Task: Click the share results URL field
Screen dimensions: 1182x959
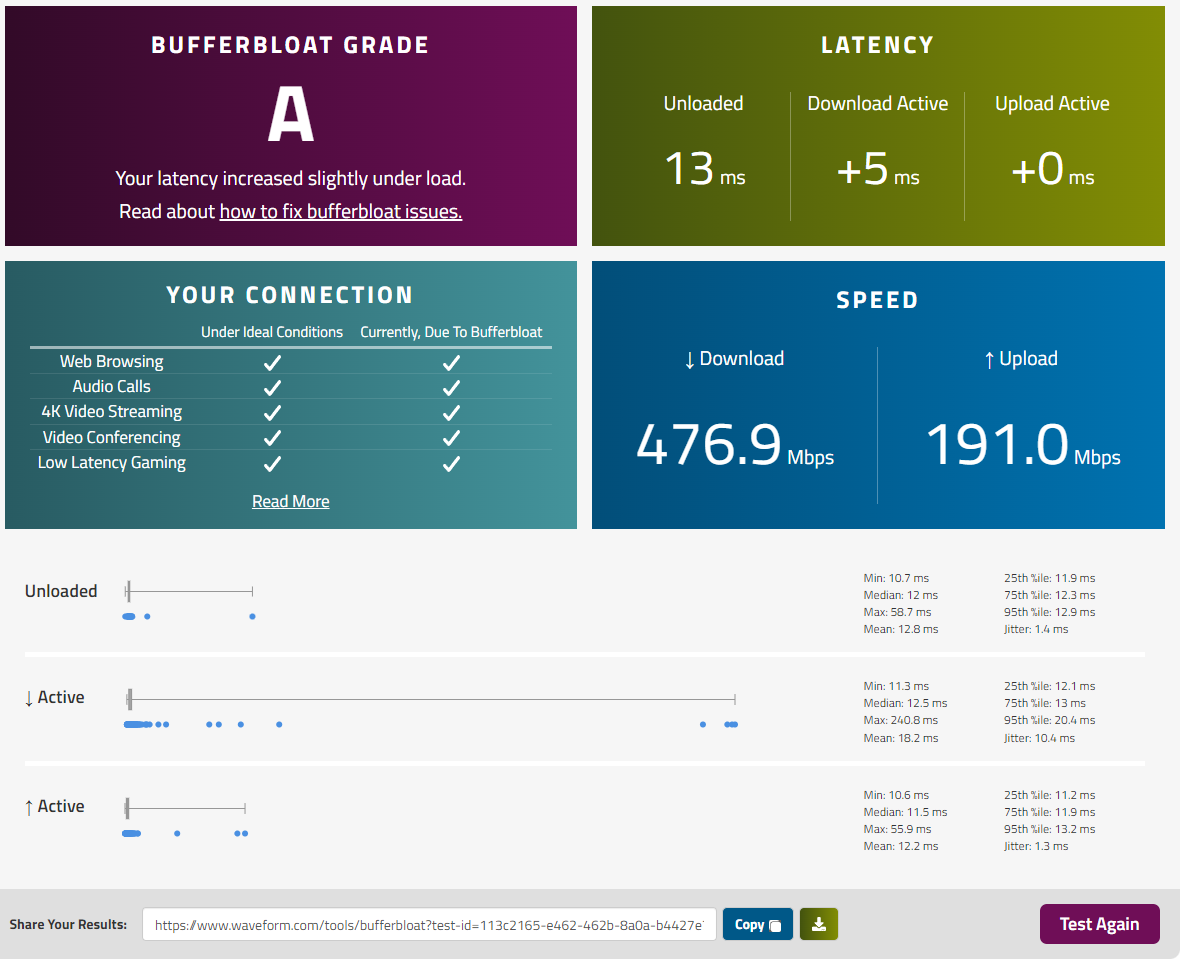Action: (x=429, y=925)
